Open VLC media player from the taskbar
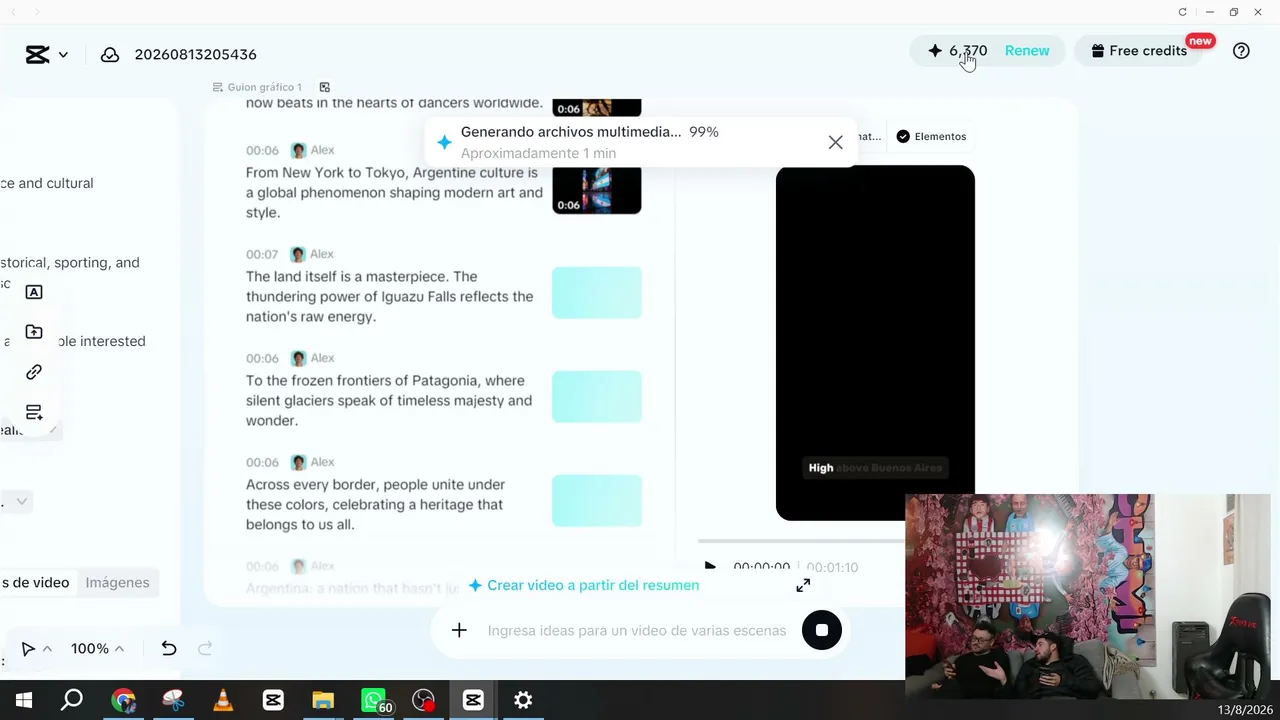The image size is (1280, 720). [223, 700]
